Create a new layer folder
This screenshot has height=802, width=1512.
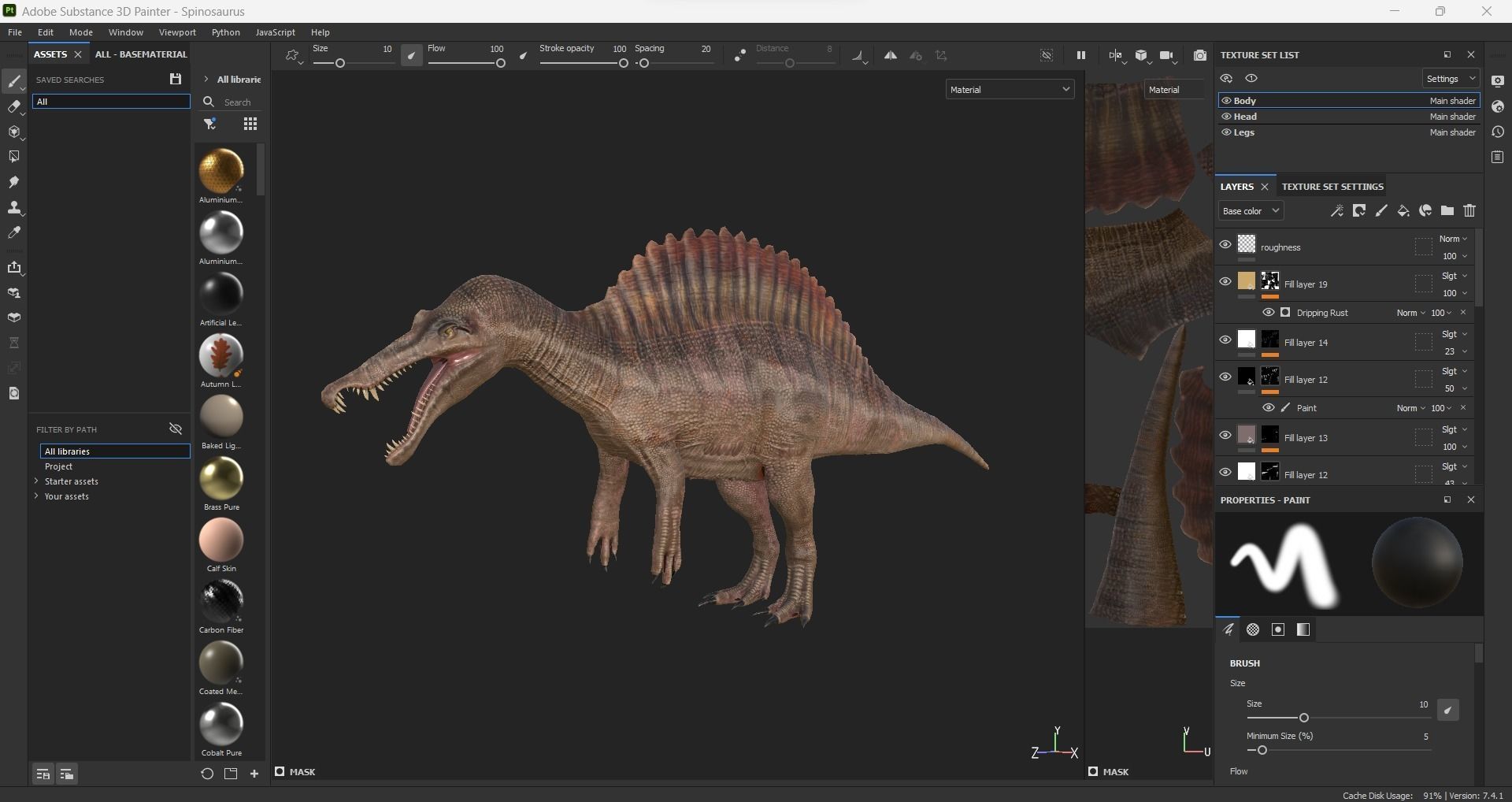[x=1447, y=211]
